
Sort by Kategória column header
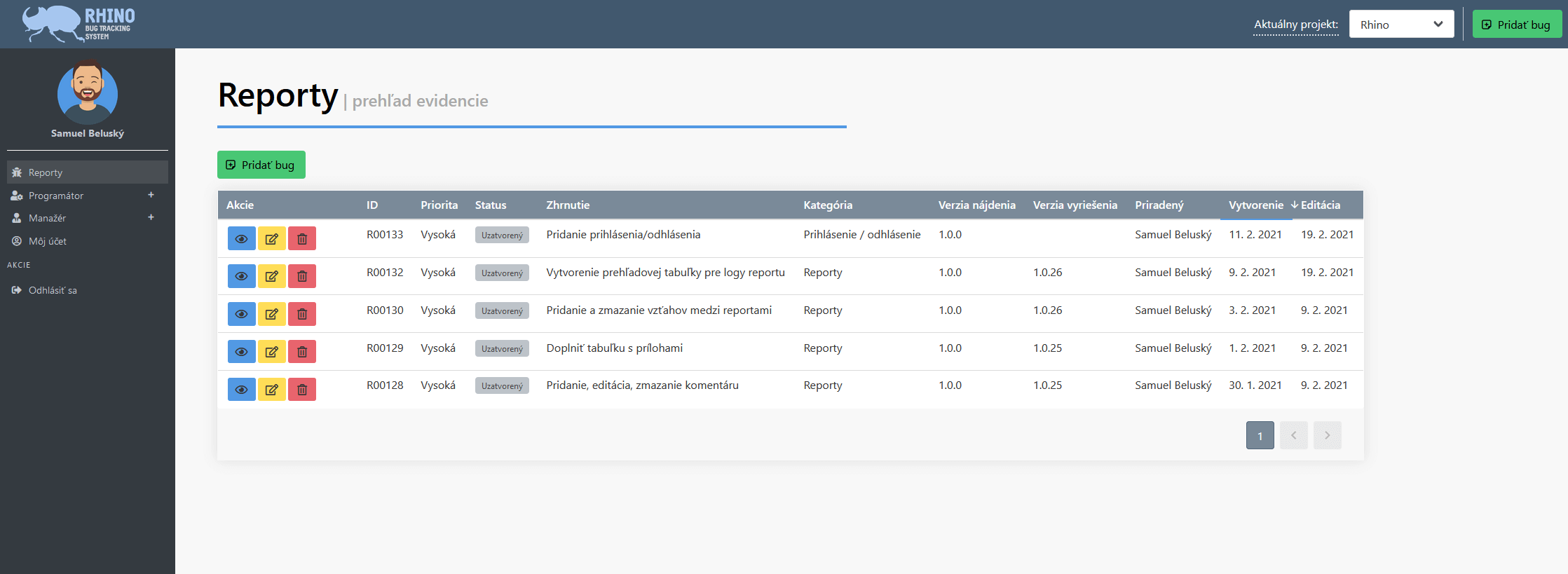click(828, 205)
